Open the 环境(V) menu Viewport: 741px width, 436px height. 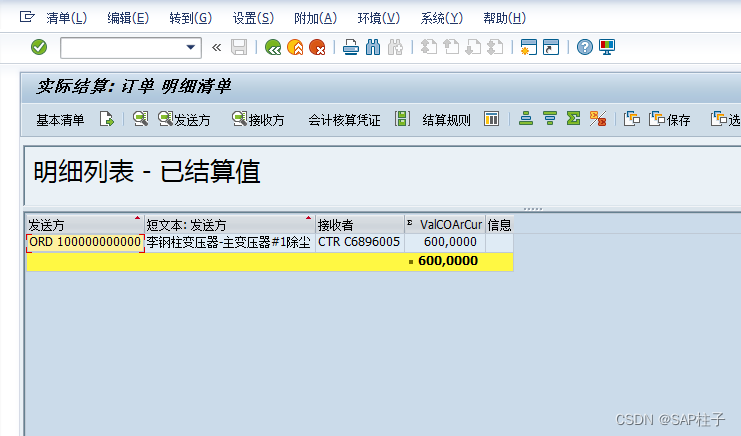379,18
